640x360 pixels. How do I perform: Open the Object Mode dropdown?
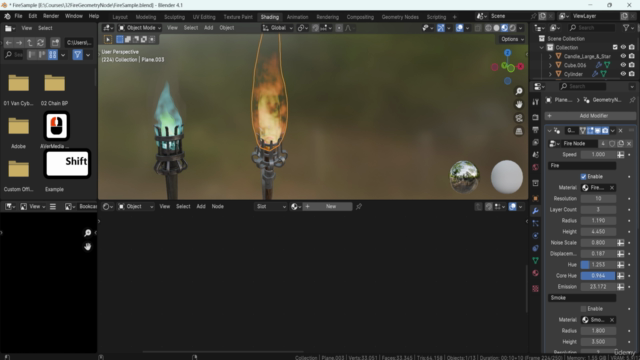140,28
